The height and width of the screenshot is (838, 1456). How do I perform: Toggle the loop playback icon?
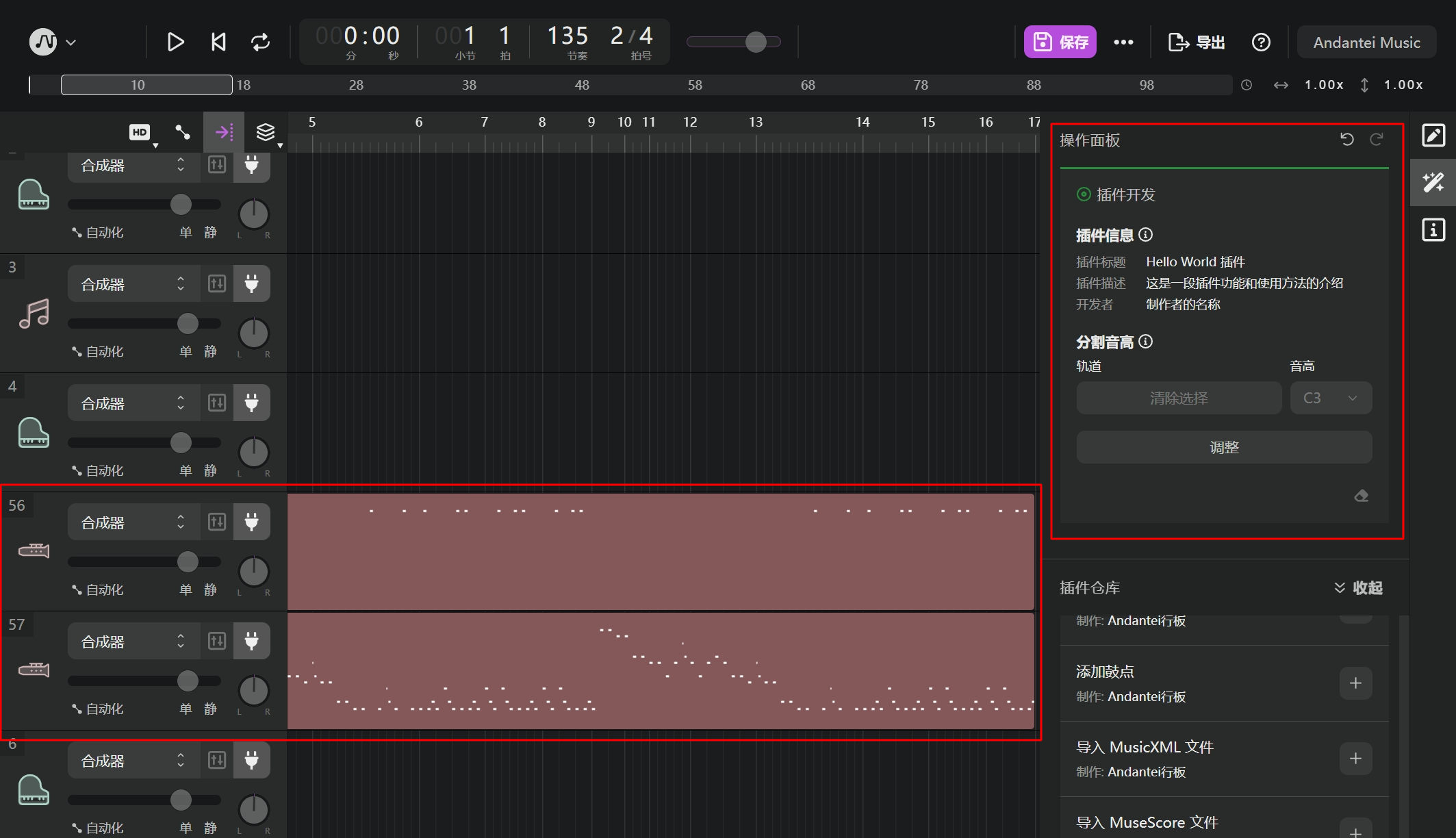[x=260, y=42]
